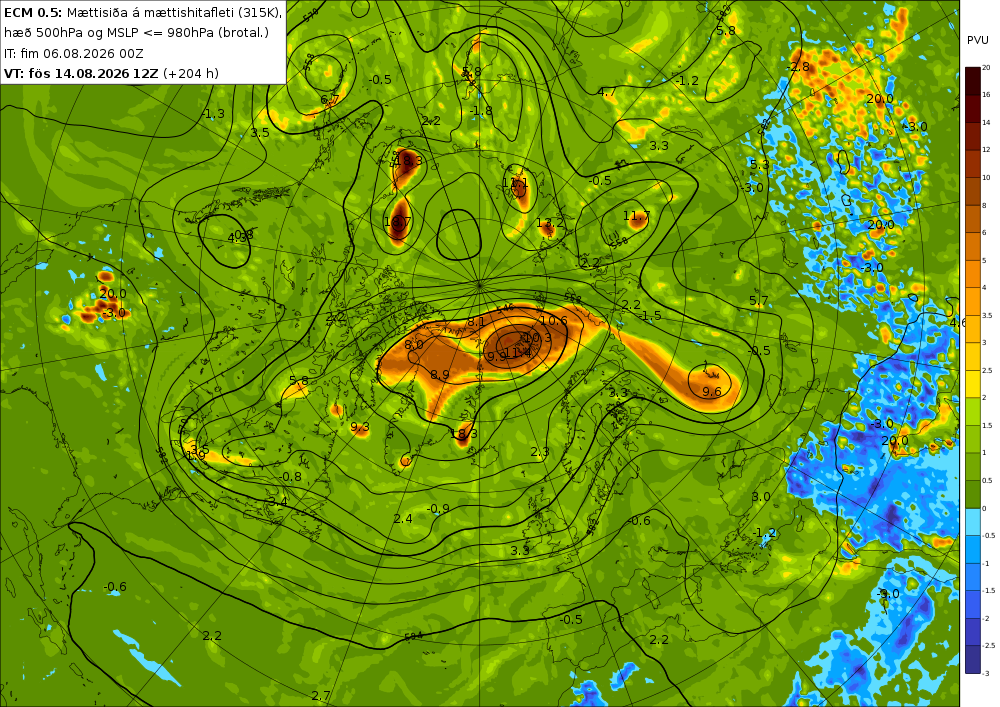Click the '2.7' value at the bottom edge

[x=321, y=695]
